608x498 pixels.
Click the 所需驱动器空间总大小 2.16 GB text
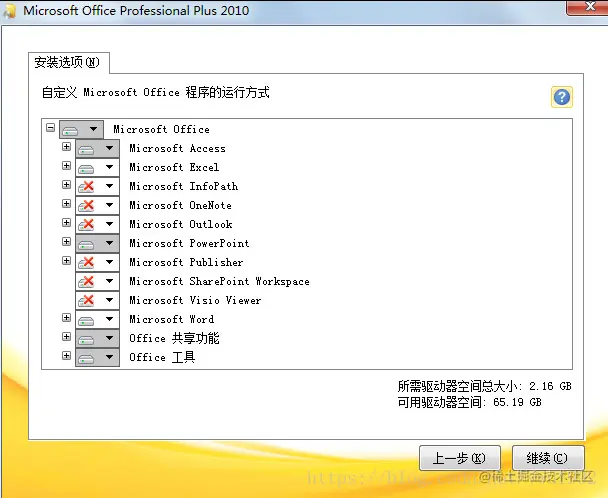(x=484, y=386)
